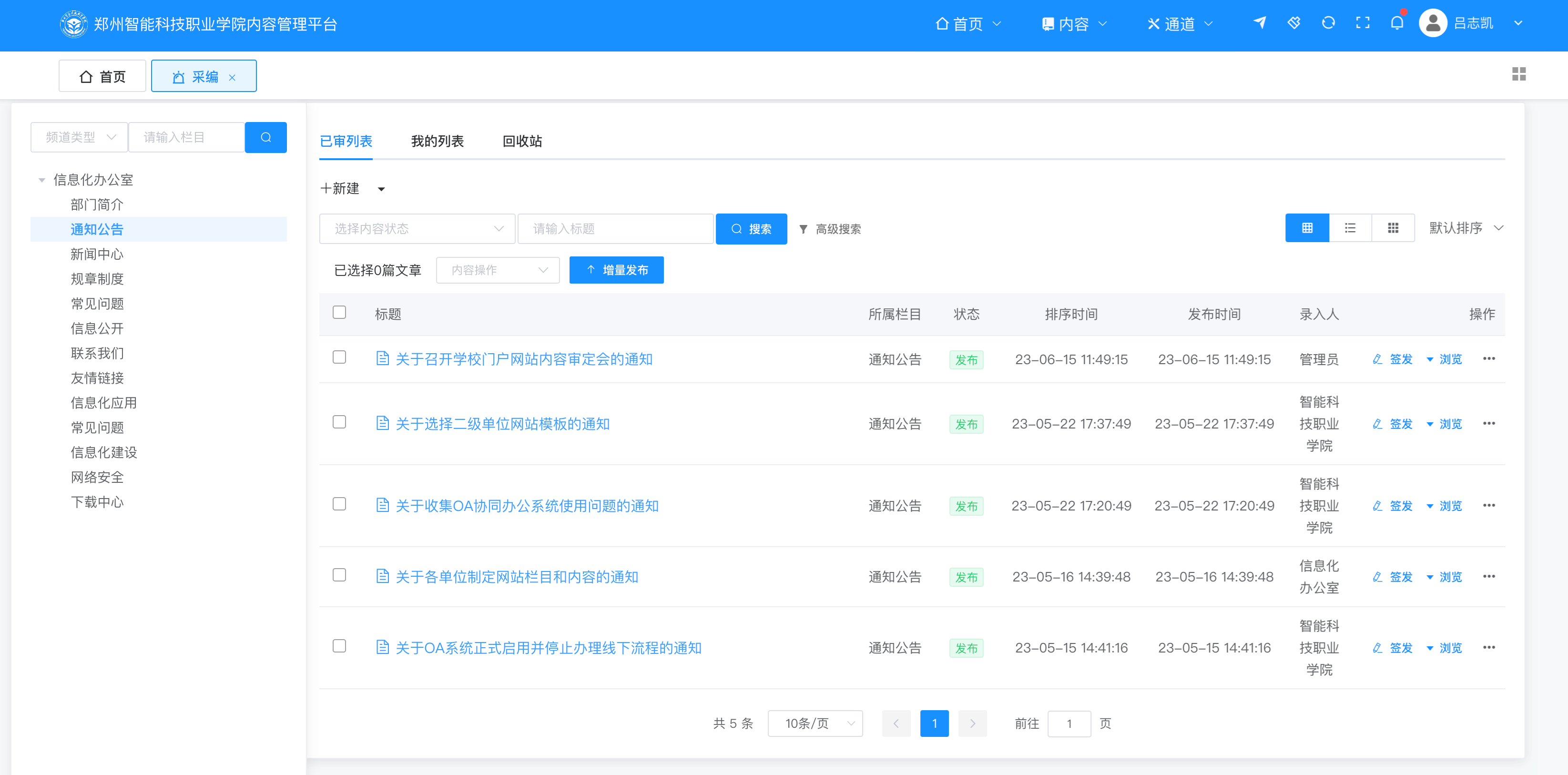Viewport: 1568px width, 775px height.
Task: Click the paper plane send icon
Action: [x=1259, y=23]
